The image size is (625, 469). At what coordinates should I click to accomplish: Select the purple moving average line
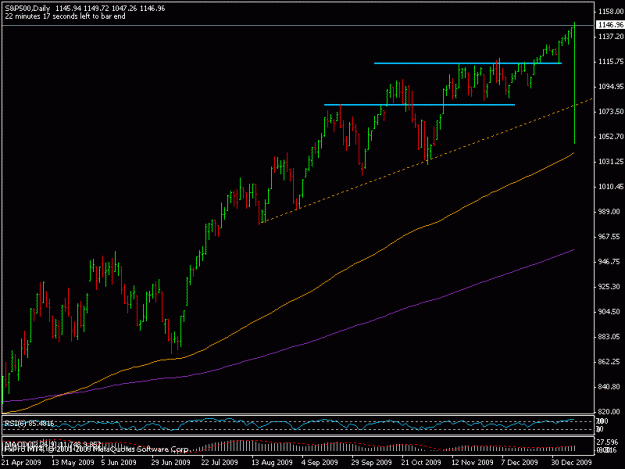point(288,346)
